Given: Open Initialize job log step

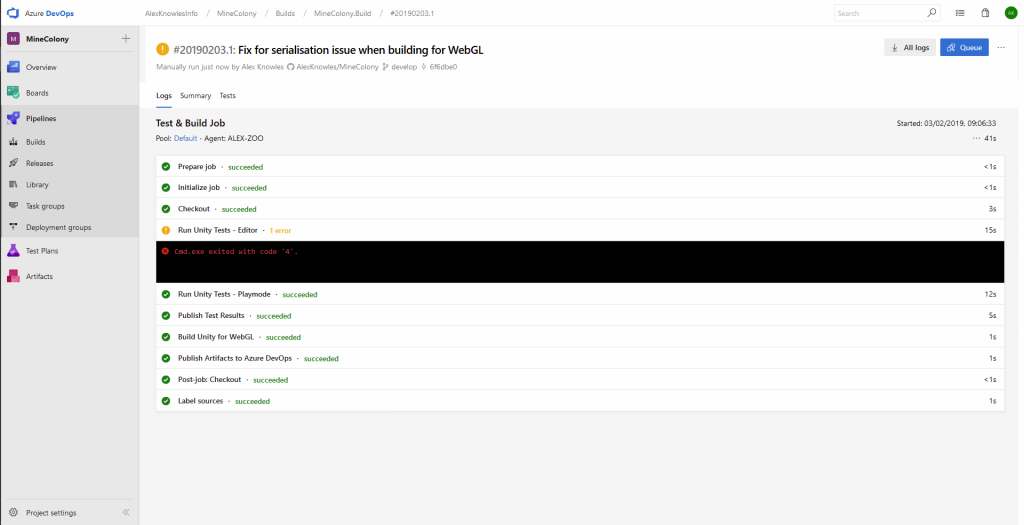Looking at the screenshot, I should click(580, 187).
